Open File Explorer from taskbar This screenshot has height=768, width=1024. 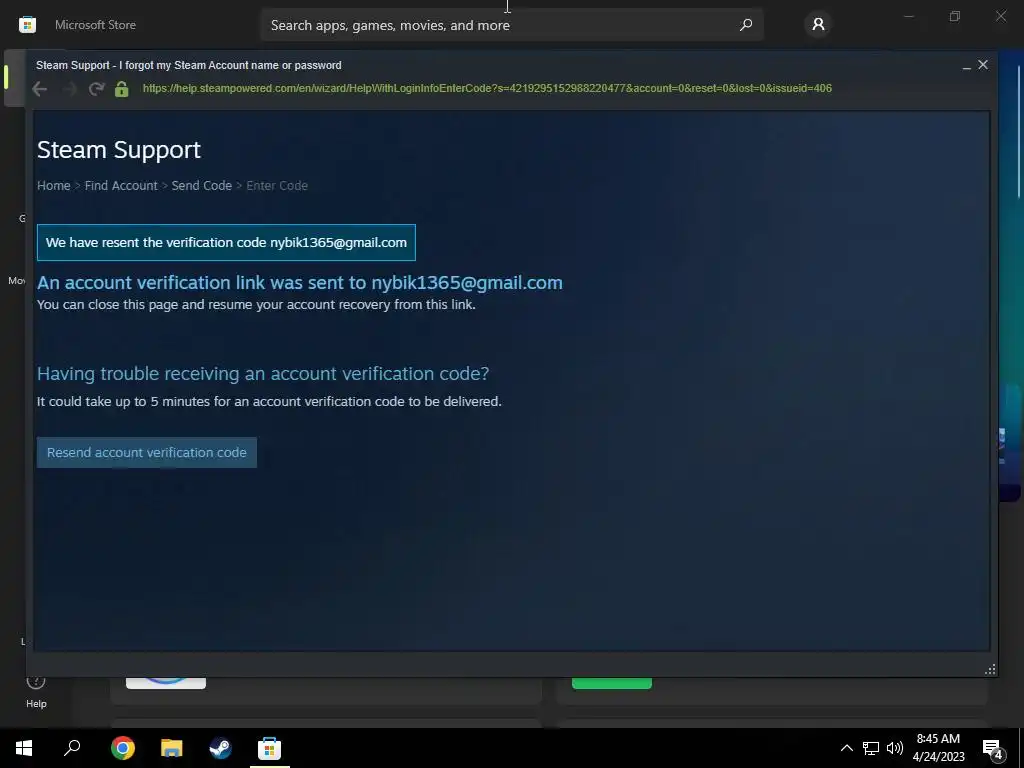coord(172,748)
